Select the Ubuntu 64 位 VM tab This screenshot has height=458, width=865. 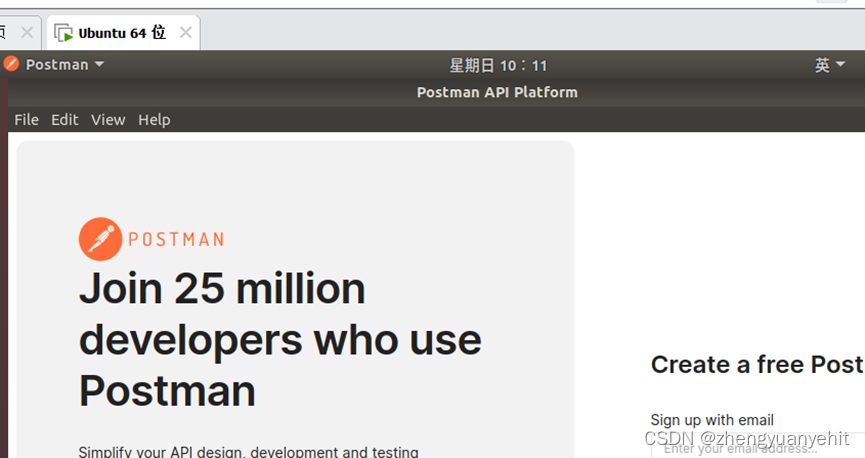tap(123, 33)
